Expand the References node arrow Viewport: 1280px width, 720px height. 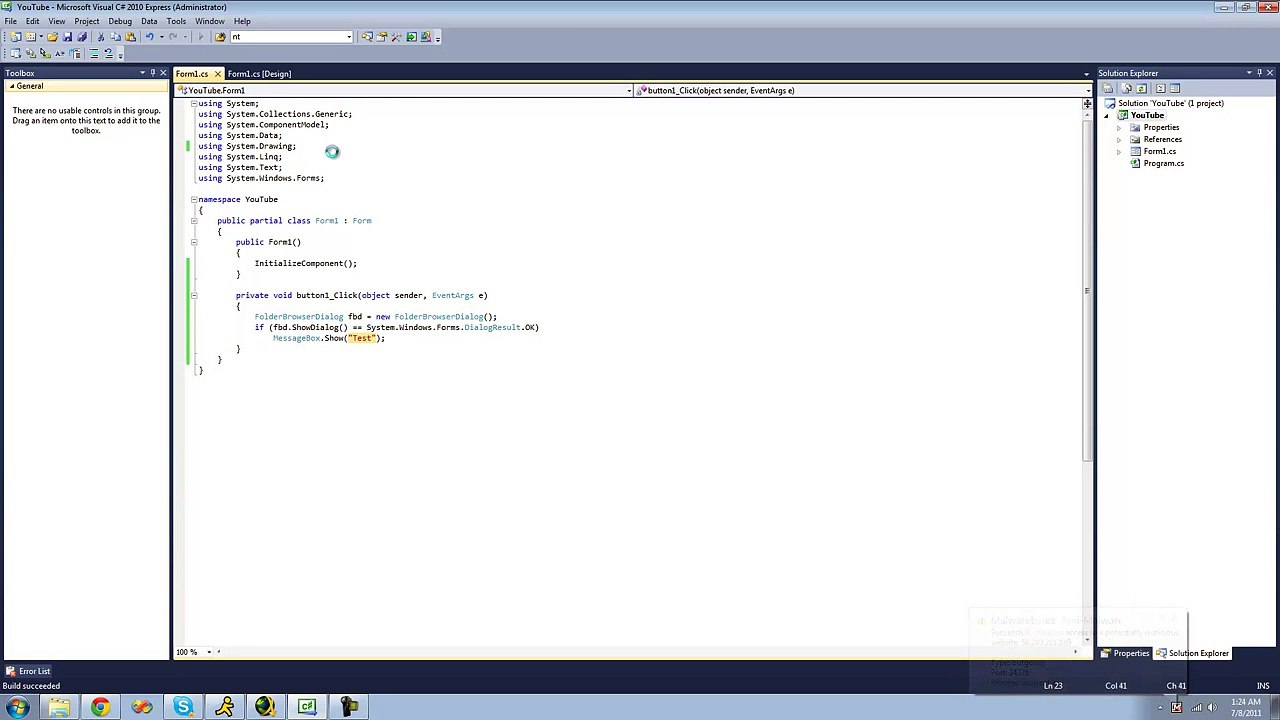(x=1119, y=140)
